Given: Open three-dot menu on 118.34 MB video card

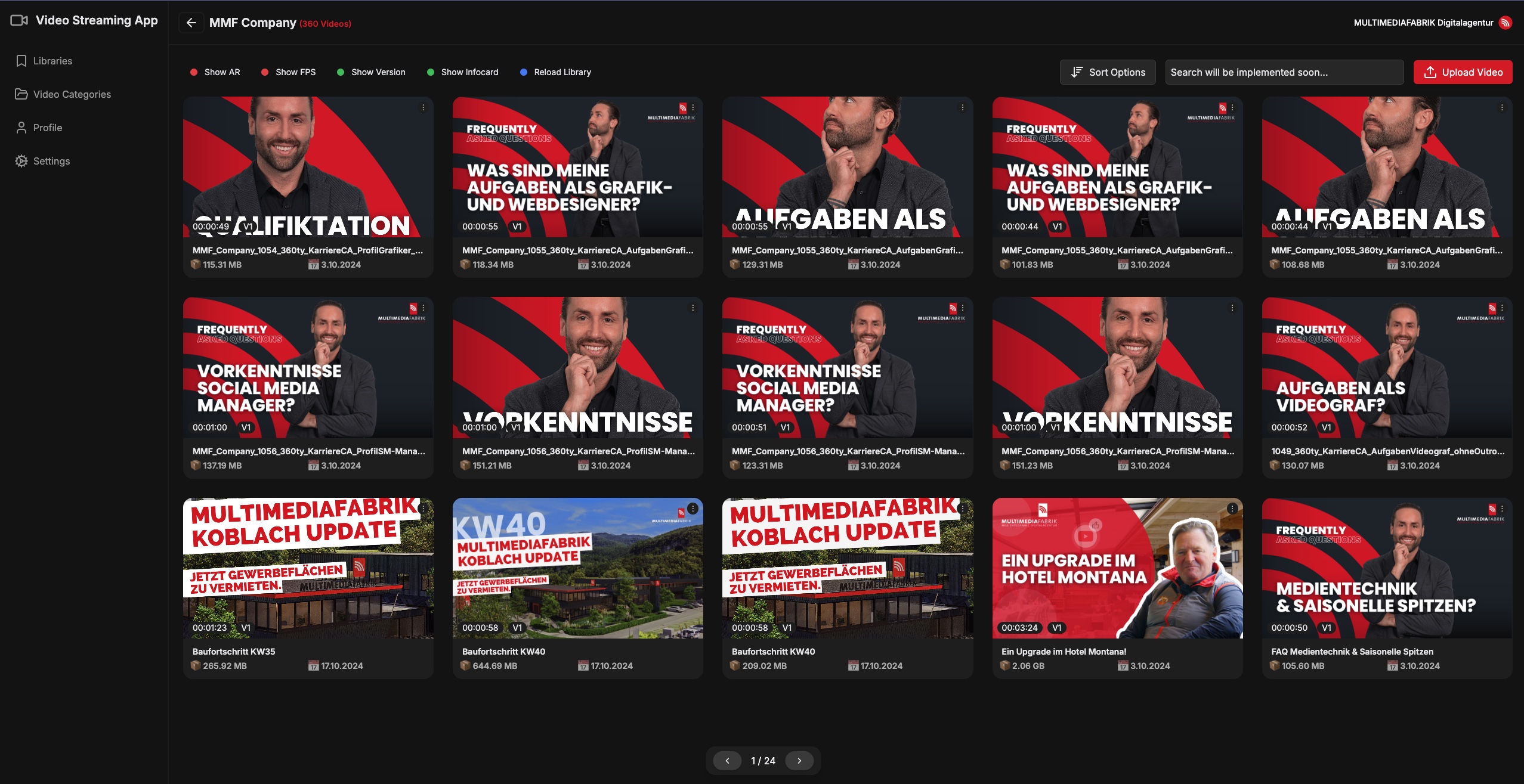Looking at the screenshot, I should pos(693,108).
